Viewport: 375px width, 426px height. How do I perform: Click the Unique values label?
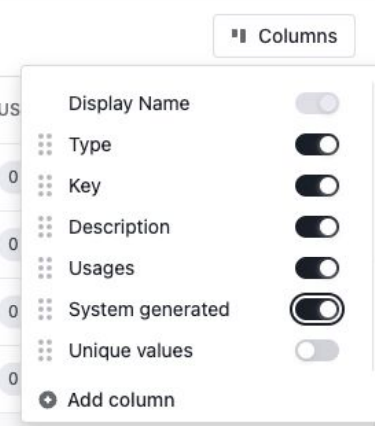(131, 351)
